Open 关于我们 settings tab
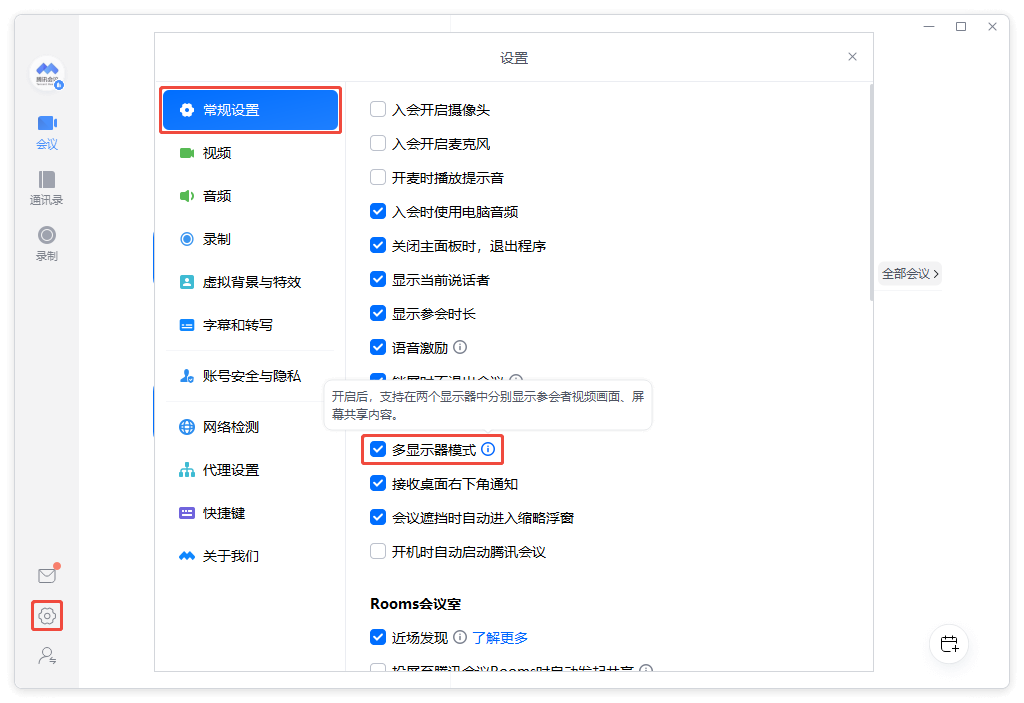The height and width of the screenshot is (703, 1024). click(x=251, y=556)
